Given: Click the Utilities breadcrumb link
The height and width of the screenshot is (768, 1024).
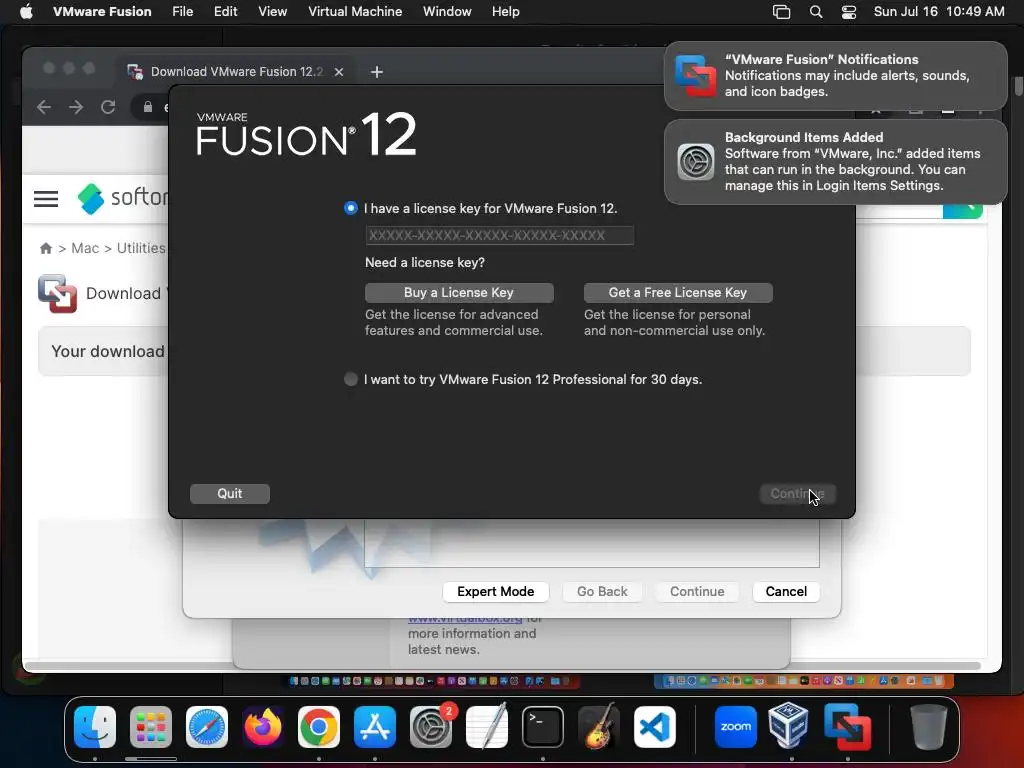Looking at the screenshot, I should coord(141,248).
